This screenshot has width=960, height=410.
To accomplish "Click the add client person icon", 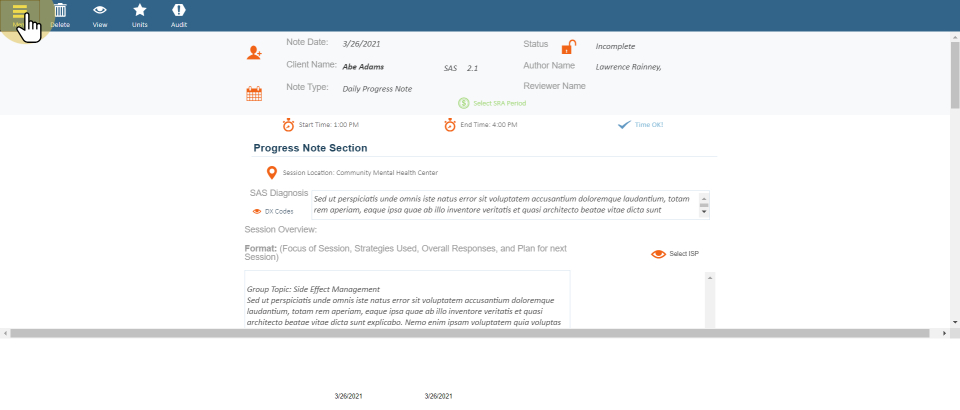I will pyautogui.click(x=254, y=53).
